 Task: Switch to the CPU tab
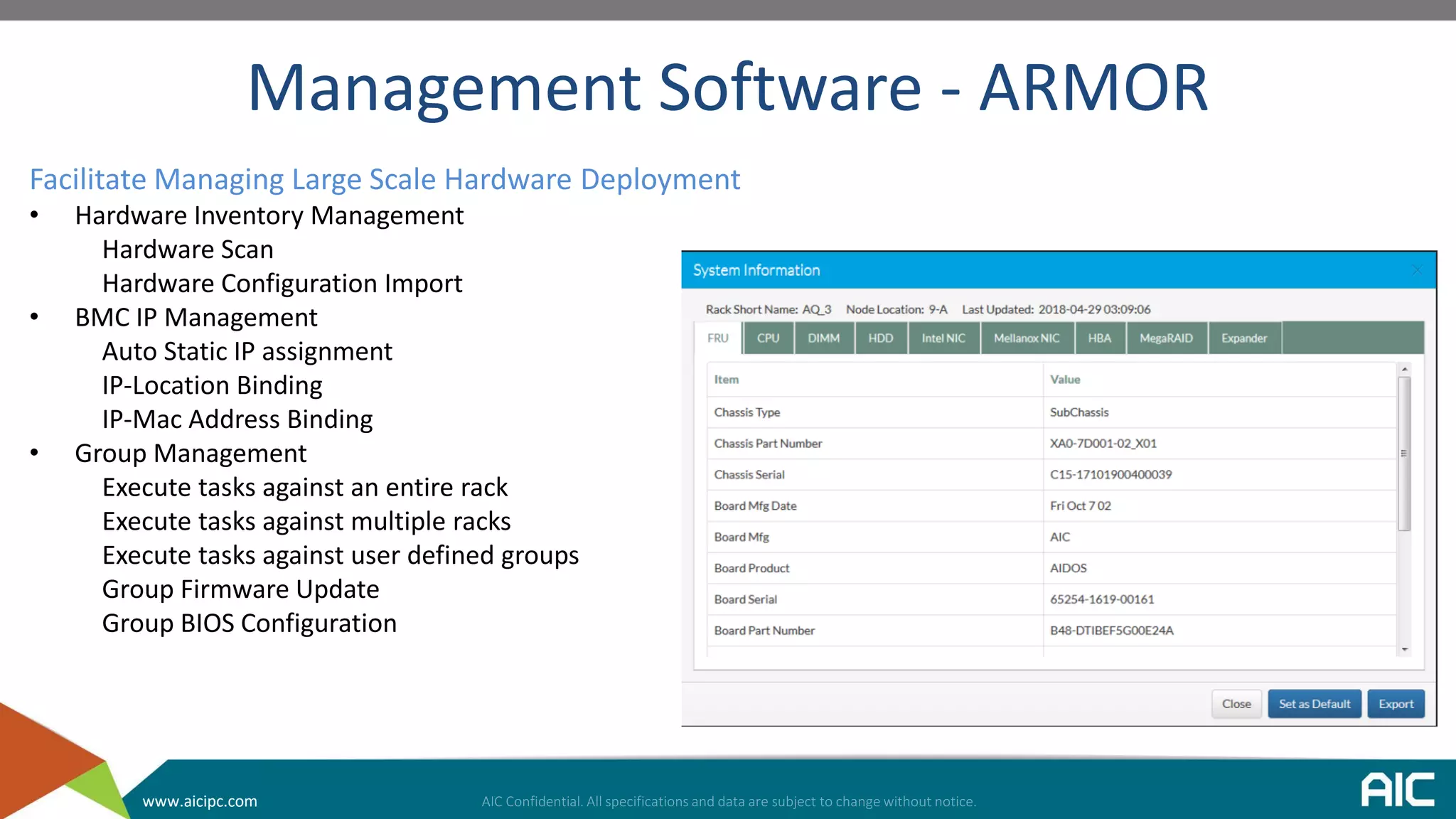[768, 338]
